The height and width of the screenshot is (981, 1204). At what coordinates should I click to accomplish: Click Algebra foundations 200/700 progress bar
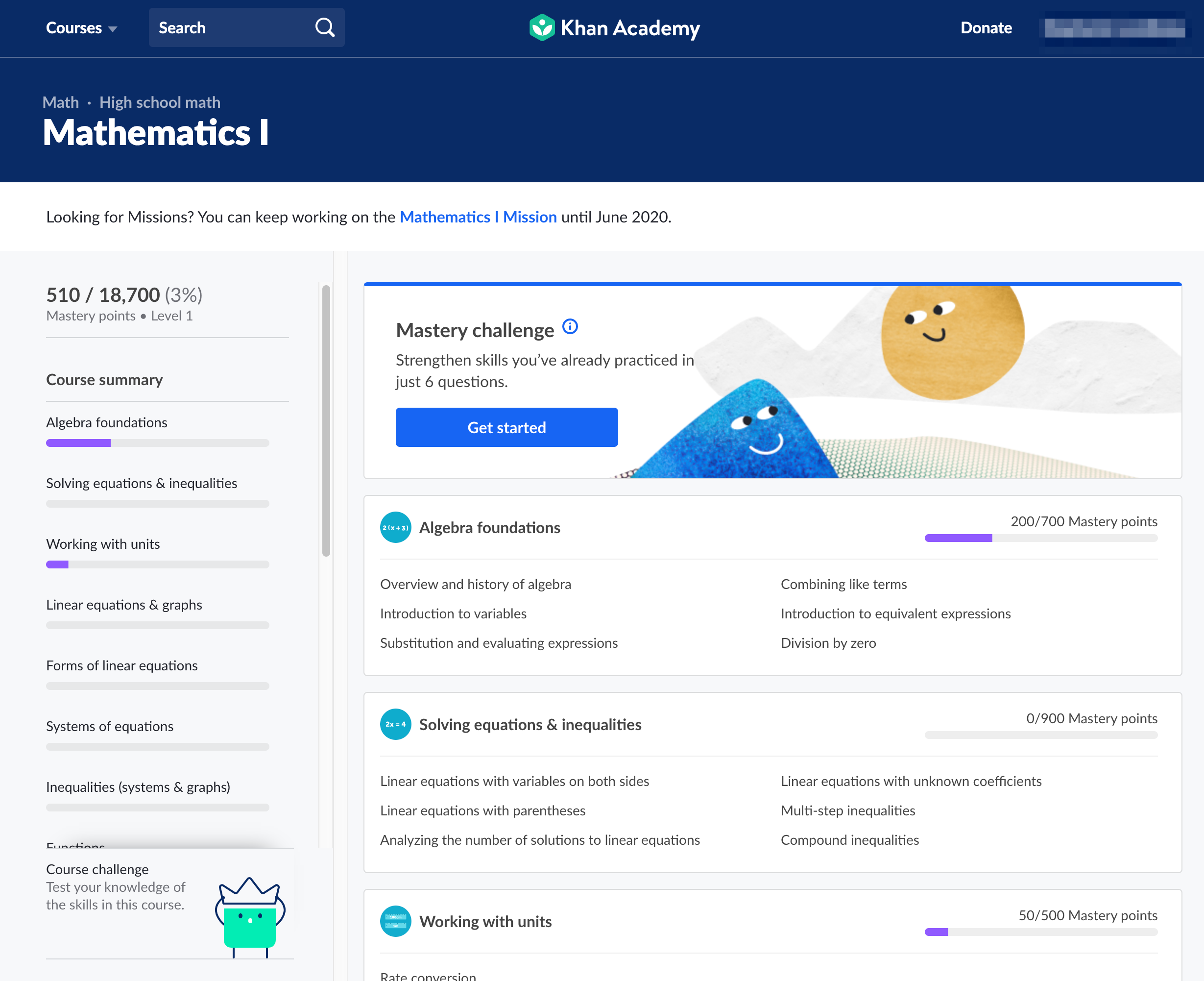(x=1040, y=538)
